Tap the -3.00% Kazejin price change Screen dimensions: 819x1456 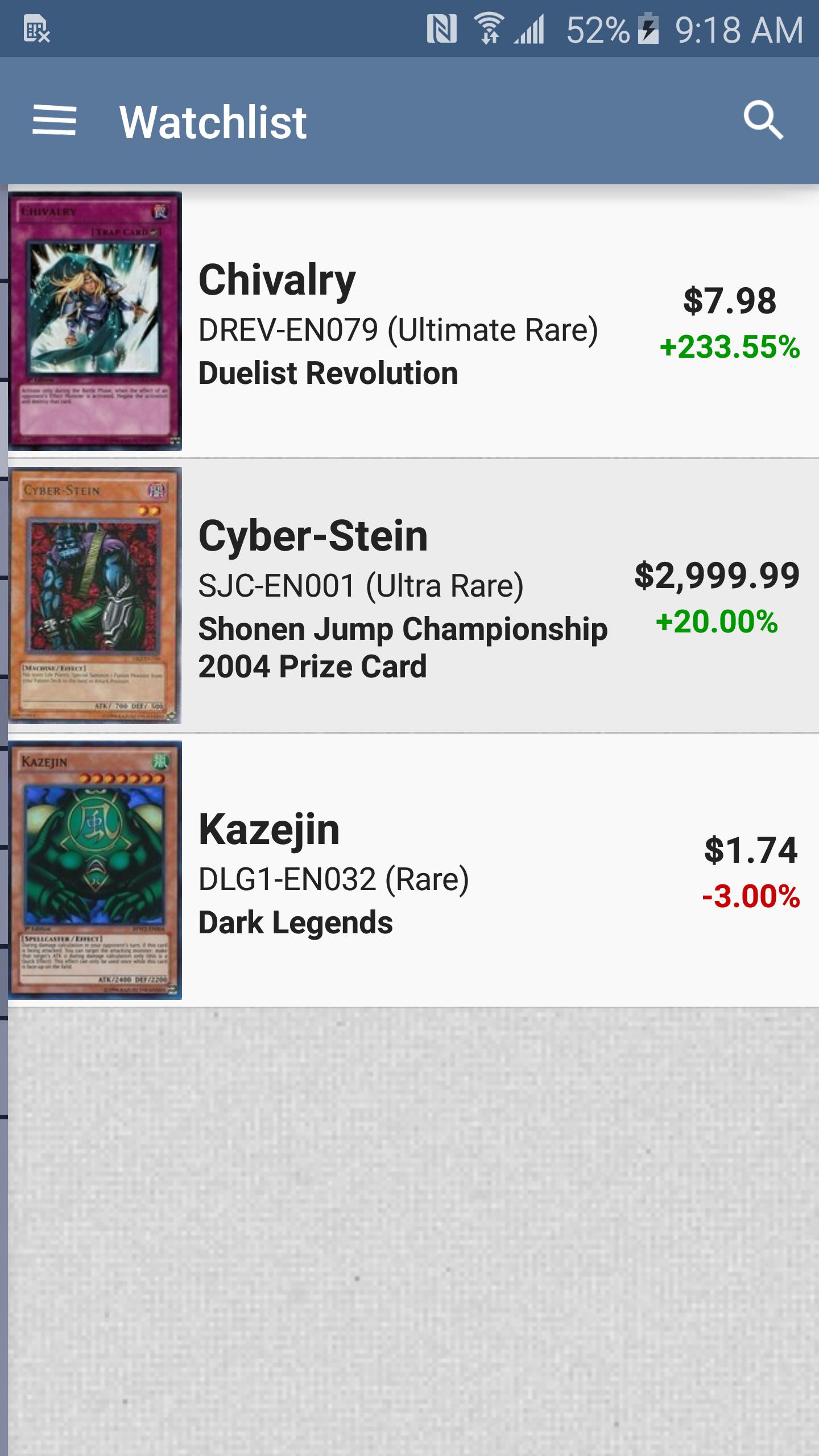(x=751, y=896)
